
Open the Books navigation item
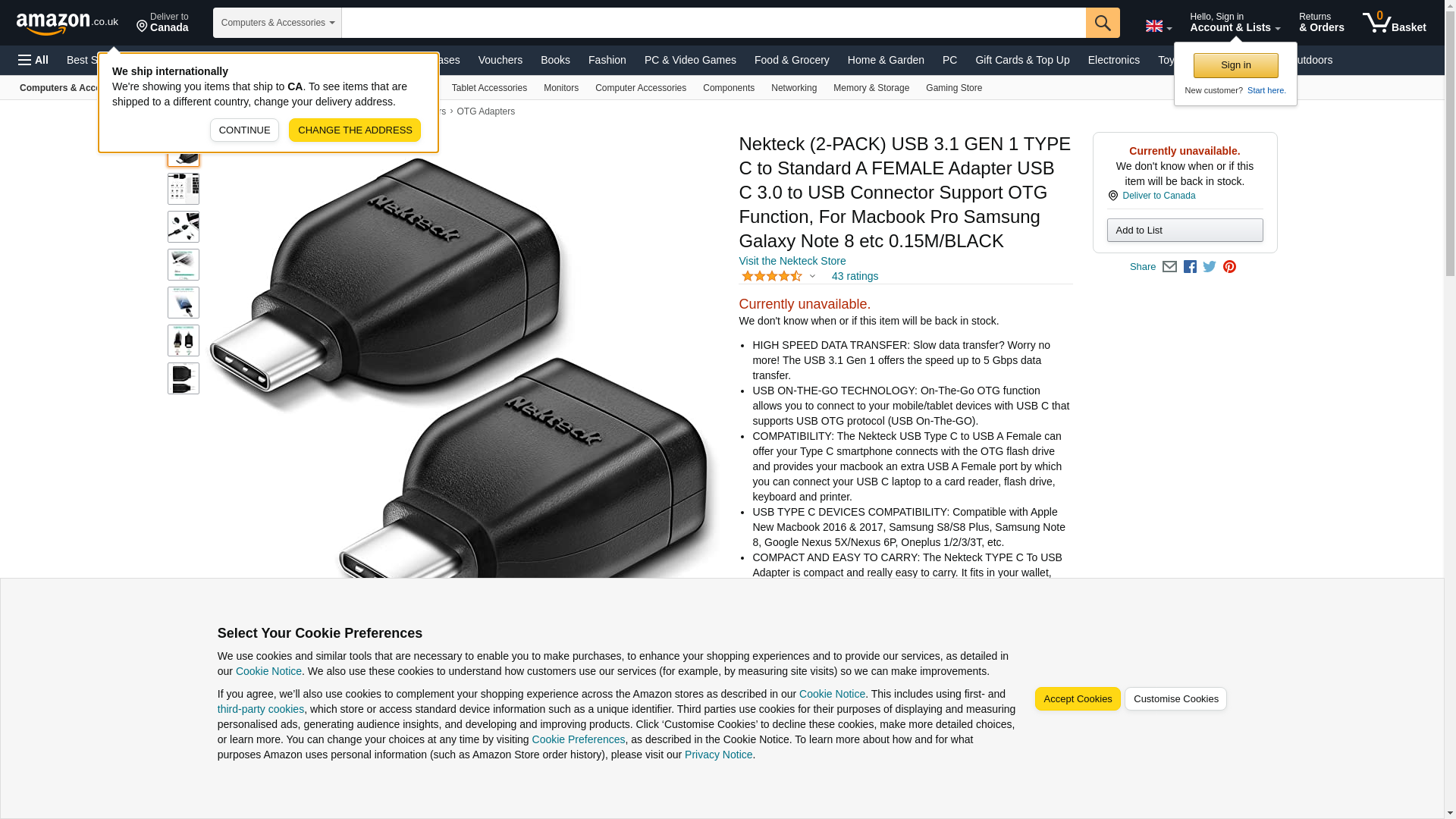(555, 60)
